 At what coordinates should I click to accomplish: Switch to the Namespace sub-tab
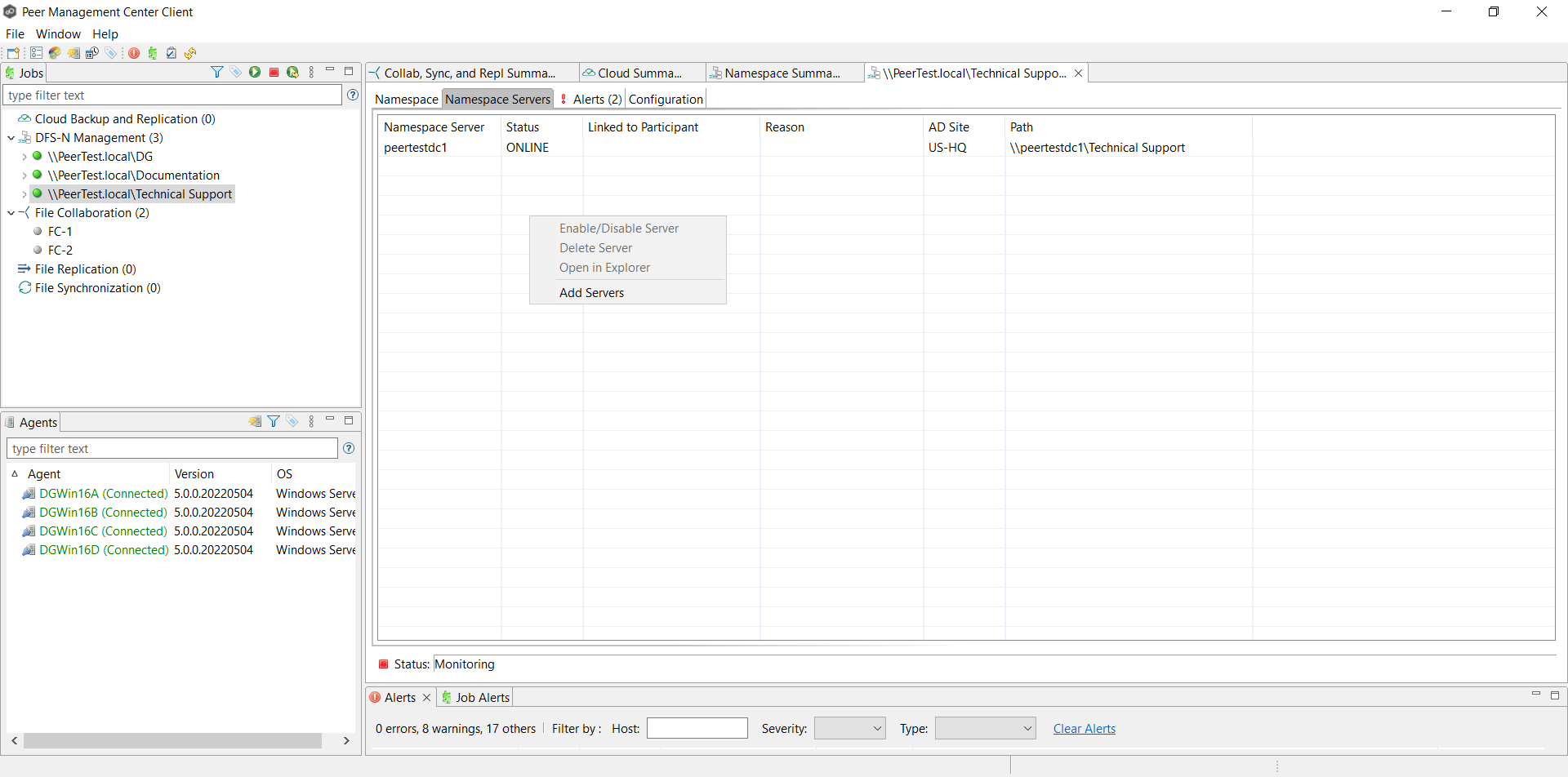coord(407,99)
